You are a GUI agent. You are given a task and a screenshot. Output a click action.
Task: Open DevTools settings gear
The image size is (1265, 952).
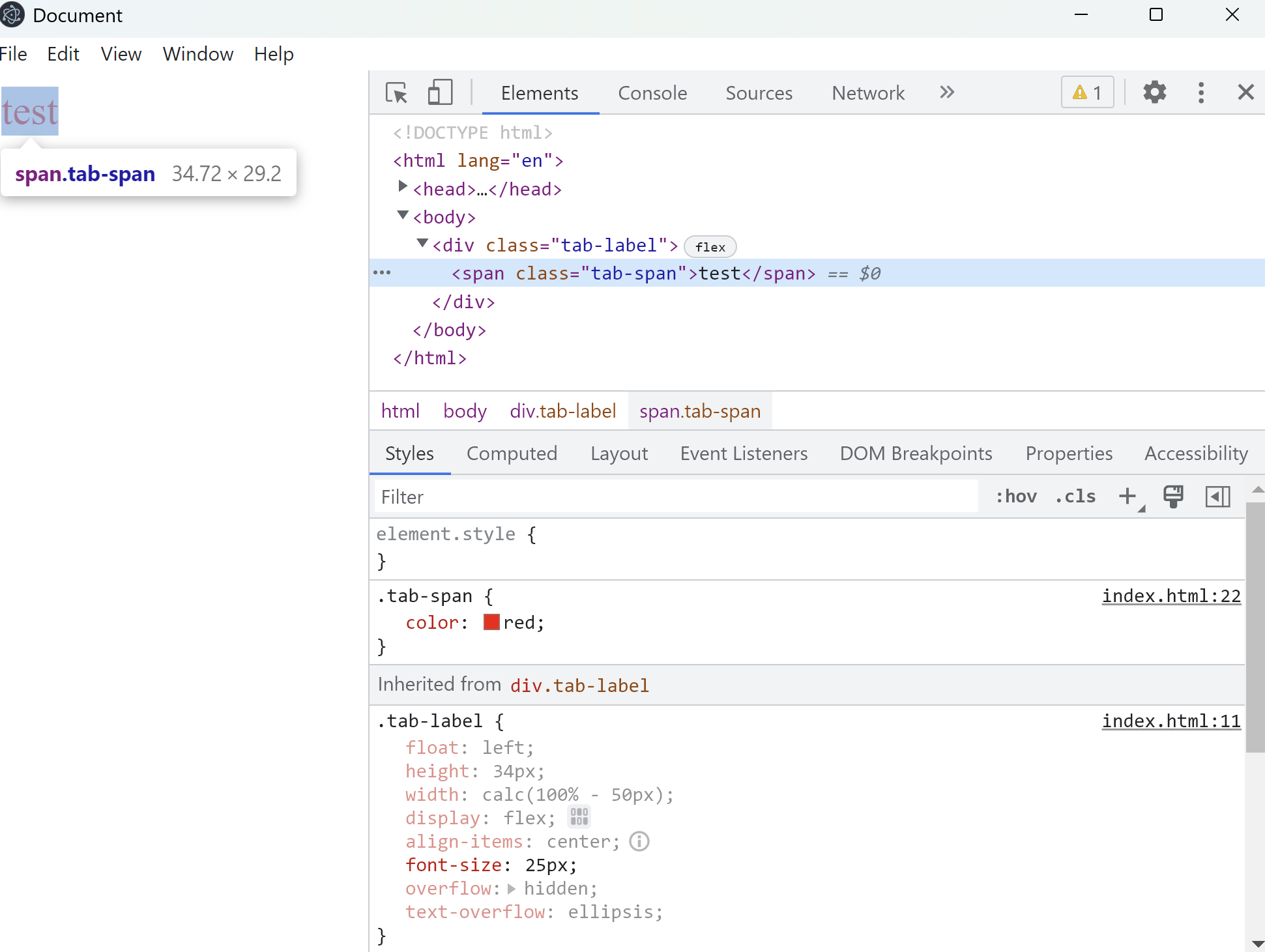pos(1154,93)
